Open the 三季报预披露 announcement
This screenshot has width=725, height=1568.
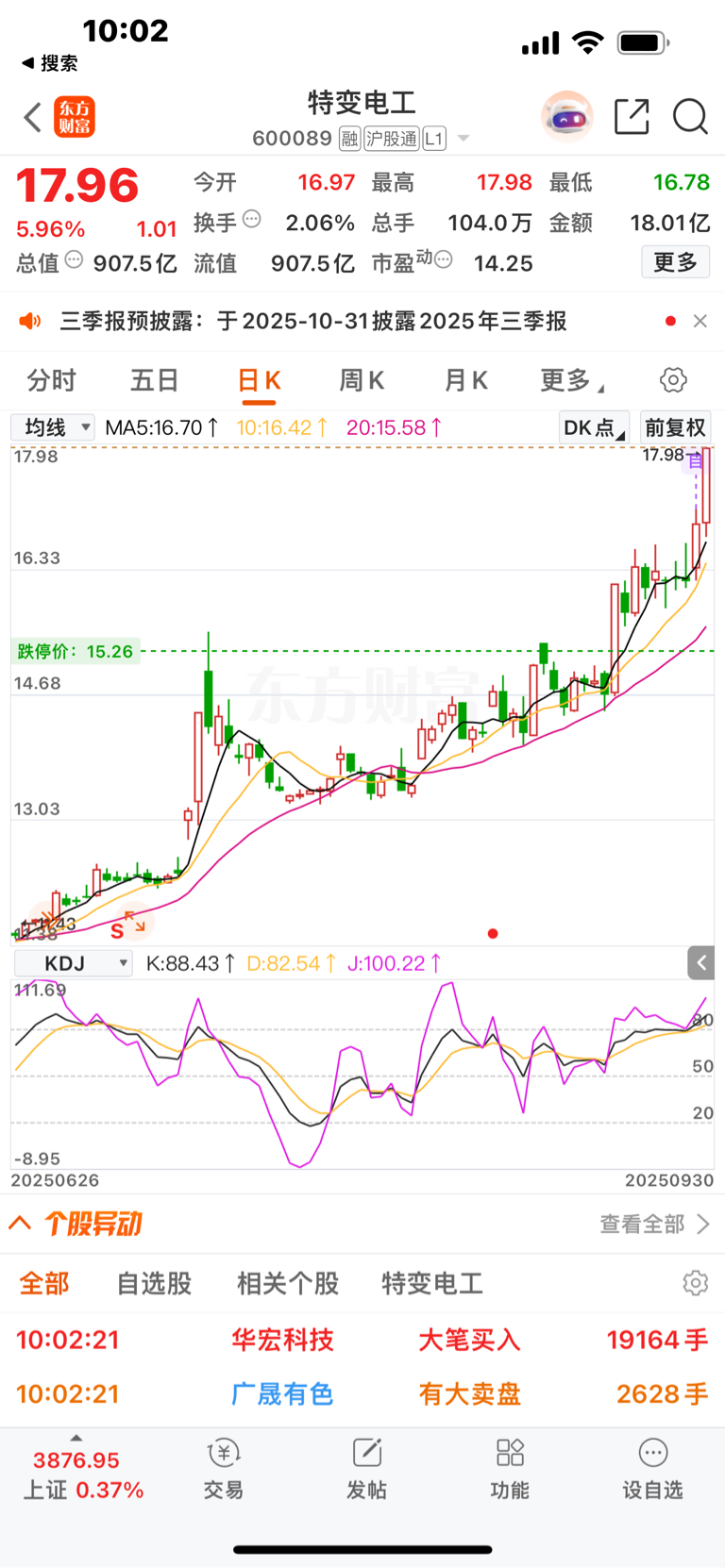point(313,322)
